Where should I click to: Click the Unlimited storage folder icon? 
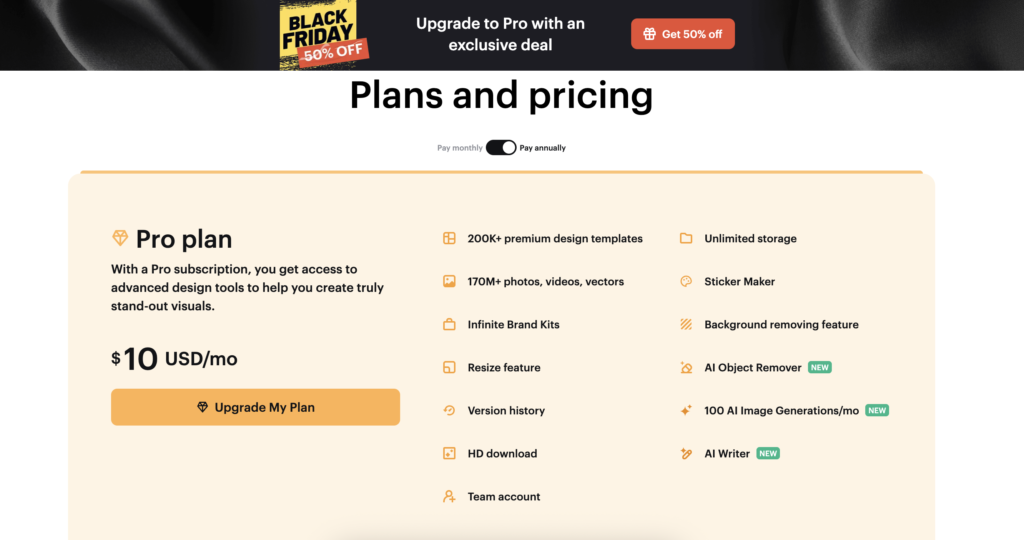pyautogui.click(x=686, y=239)
